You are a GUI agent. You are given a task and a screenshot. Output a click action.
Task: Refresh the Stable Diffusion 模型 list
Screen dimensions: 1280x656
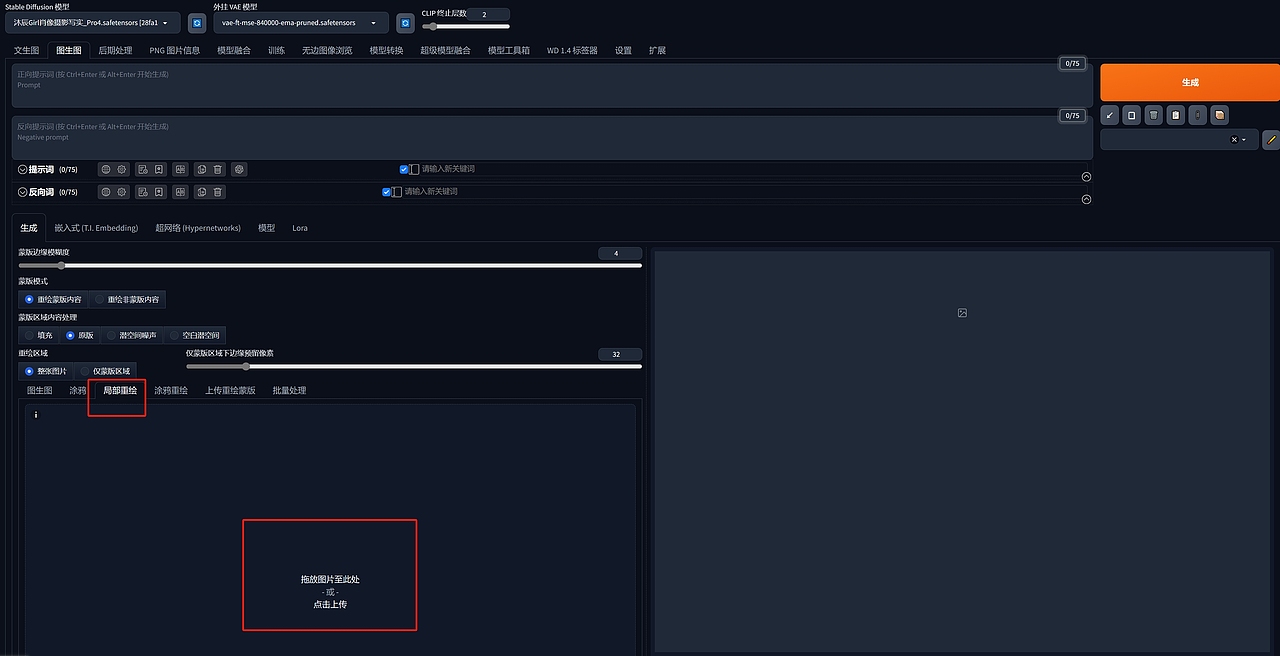click(x=197, y=23)
